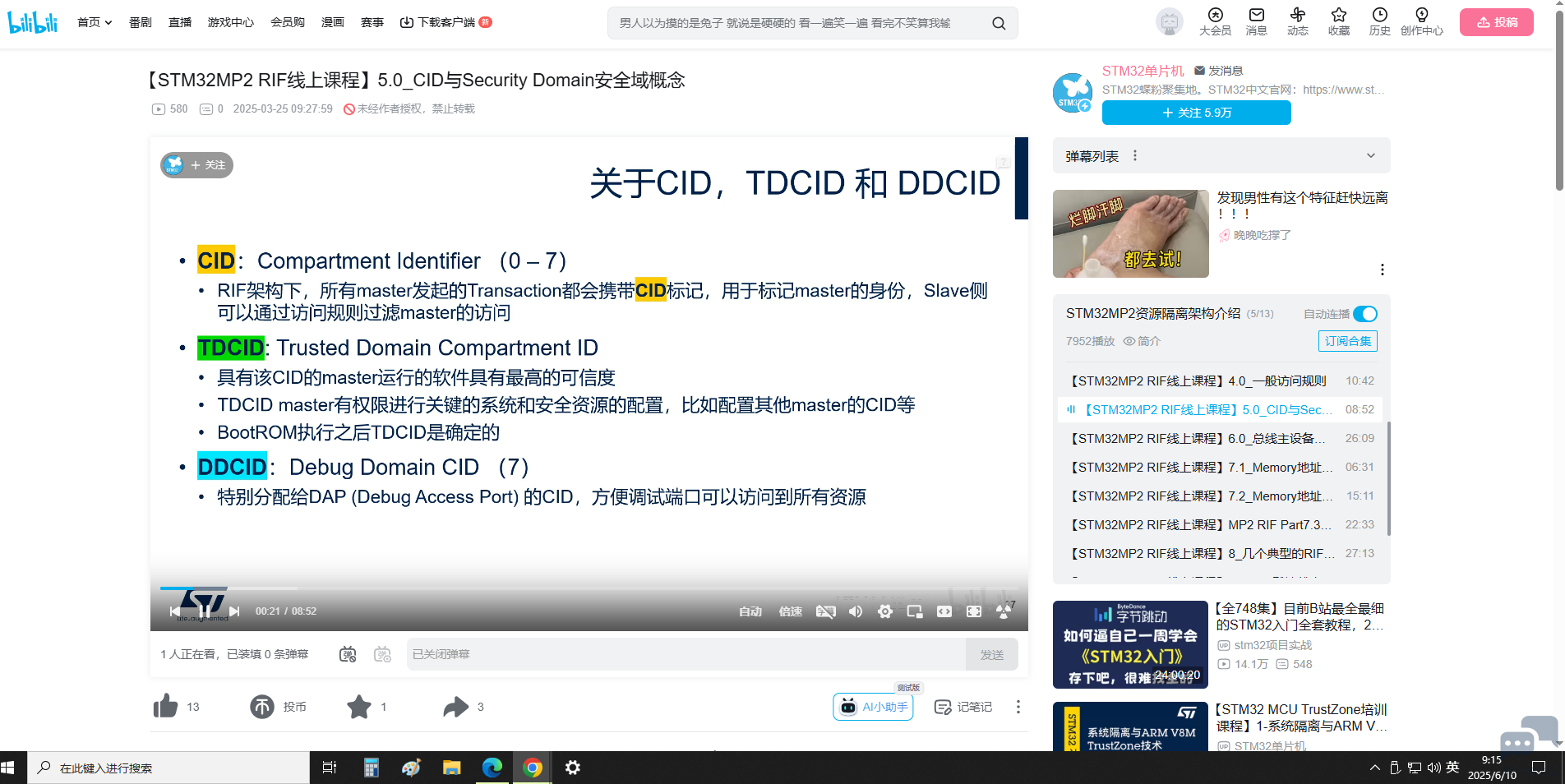Viewport: 1565px width, 784px height.
Task: Click the share arrow icon
Action: pyautogui.click(x=455, y=706)
